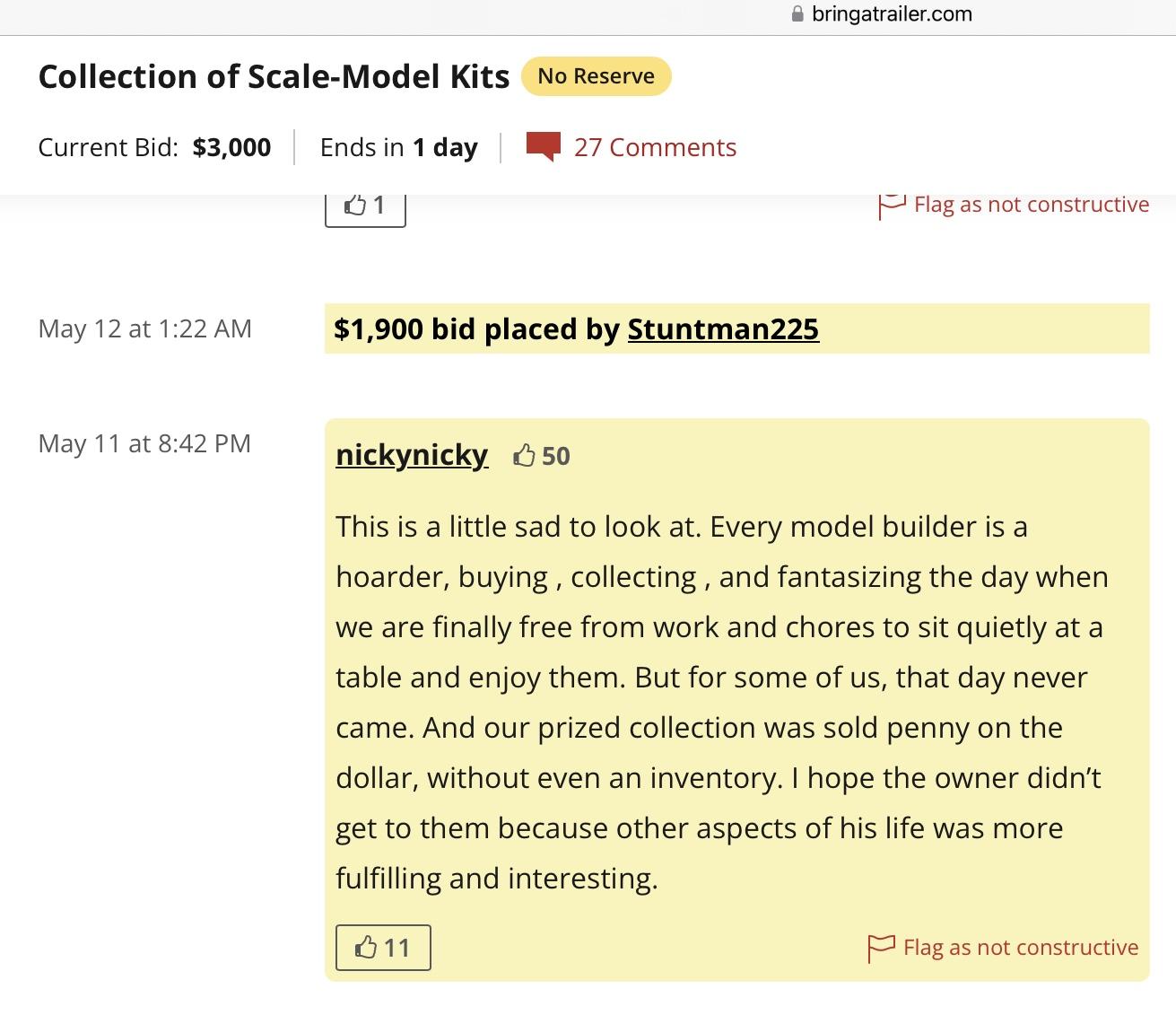Click the $1,900 bid placed highlighted row

[736, 328]
